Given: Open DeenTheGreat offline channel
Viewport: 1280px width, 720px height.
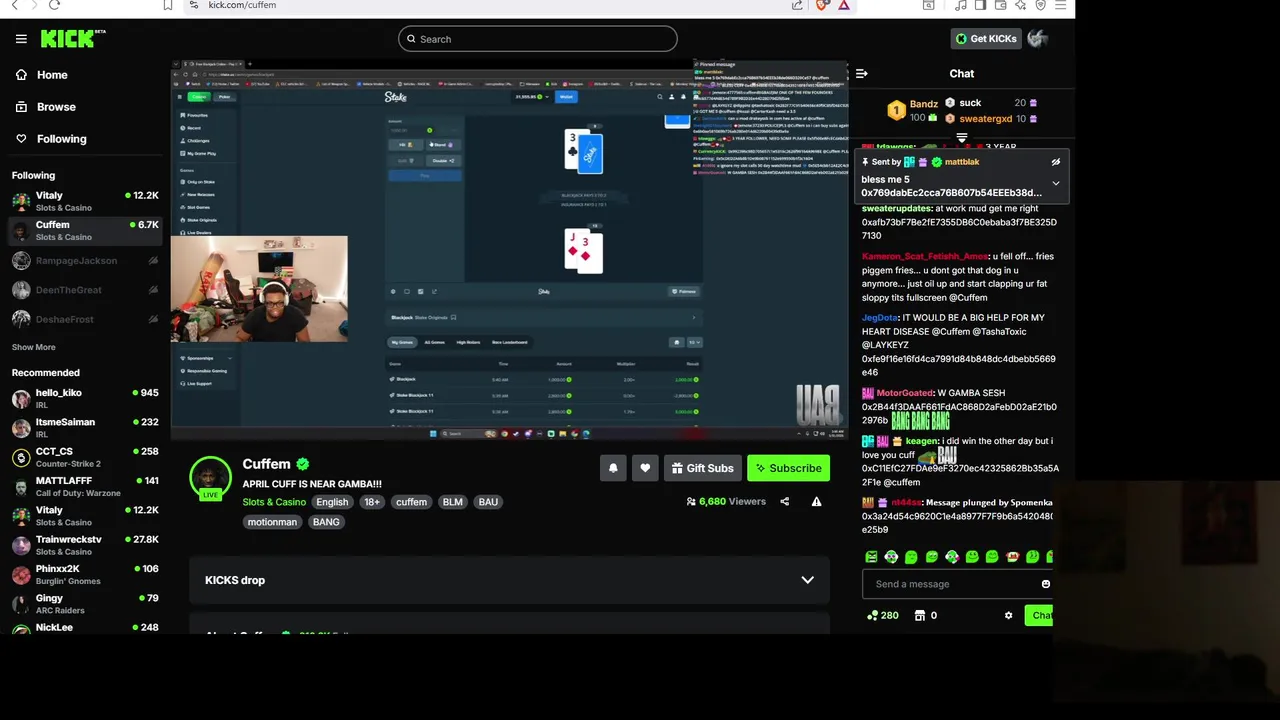Looking at the screenshot, I should click(85, 290).
